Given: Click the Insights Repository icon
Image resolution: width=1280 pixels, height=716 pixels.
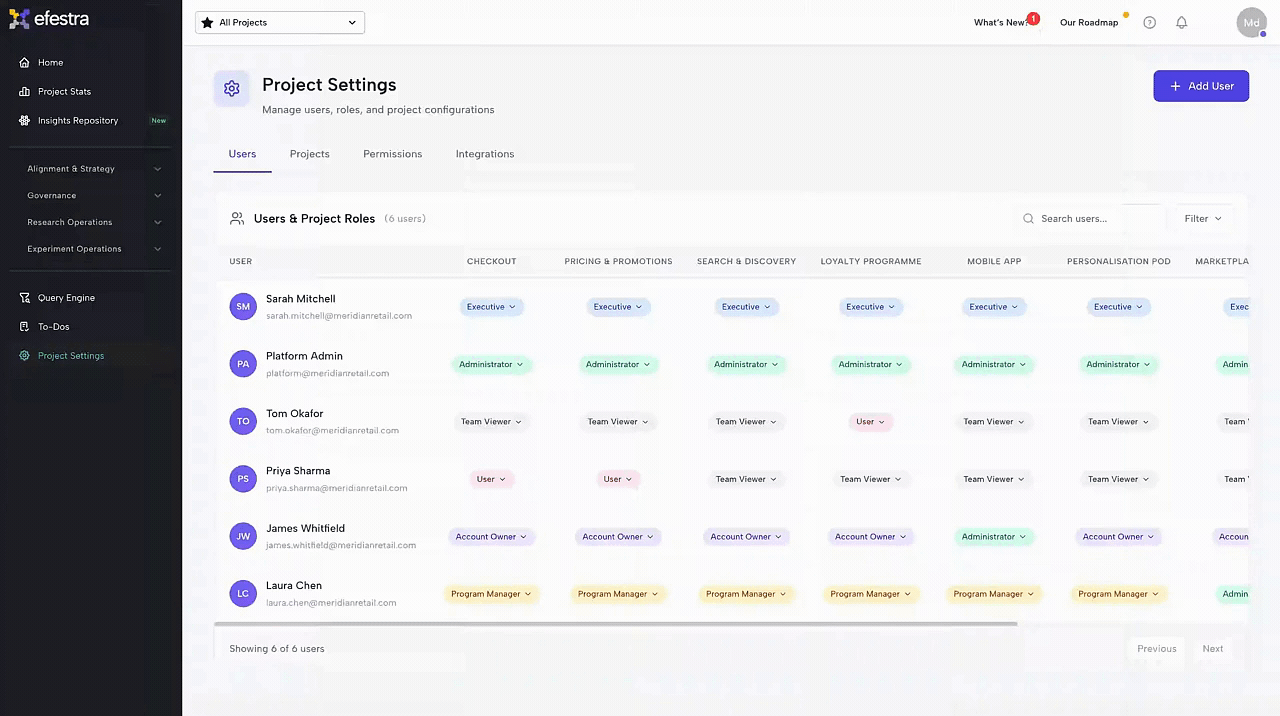Looking at the screenshot, I should [25, 120].
